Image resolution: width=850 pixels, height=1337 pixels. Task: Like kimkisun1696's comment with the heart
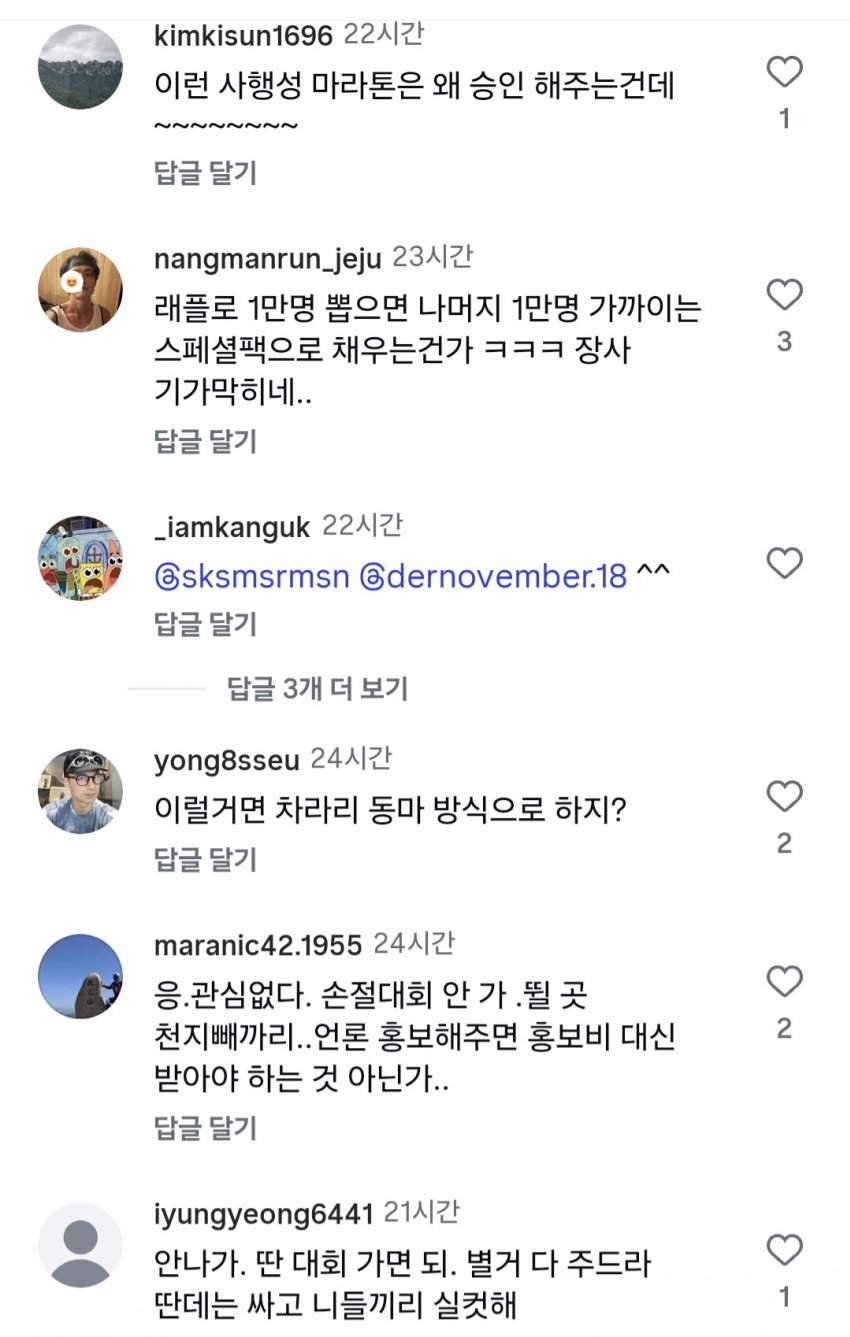[x=785, y=72]
